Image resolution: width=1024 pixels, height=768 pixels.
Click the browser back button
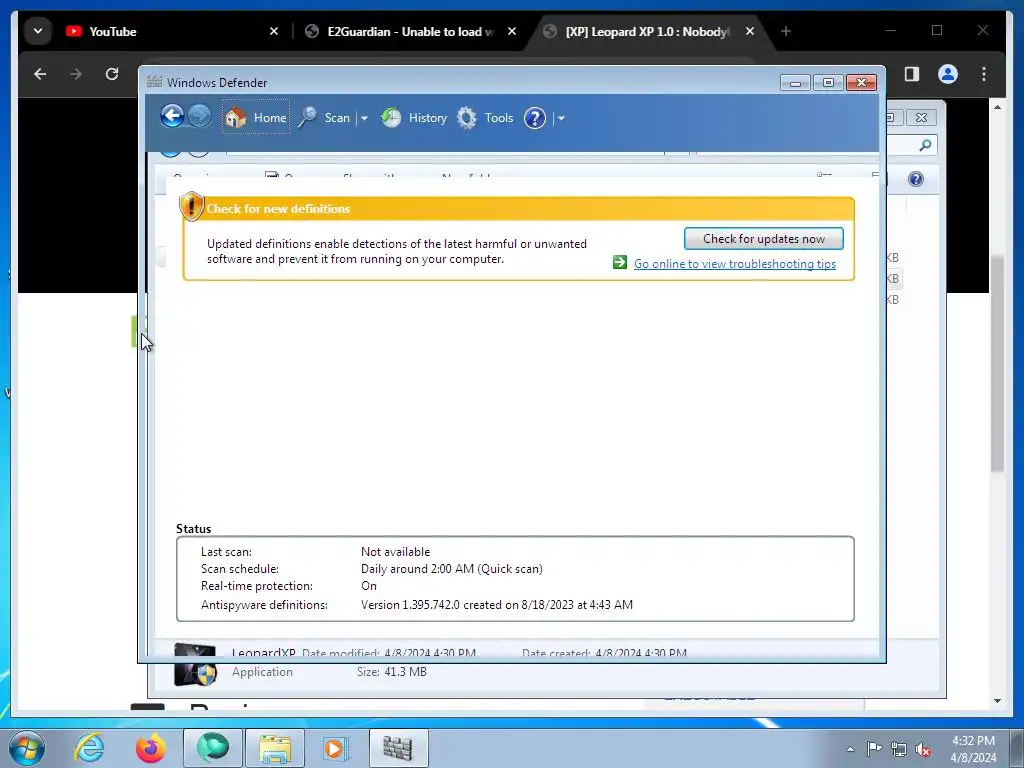click(x=40, y=74)
